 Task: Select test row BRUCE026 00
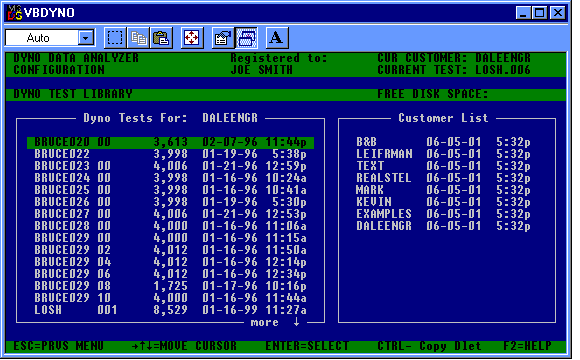[171, 202]
